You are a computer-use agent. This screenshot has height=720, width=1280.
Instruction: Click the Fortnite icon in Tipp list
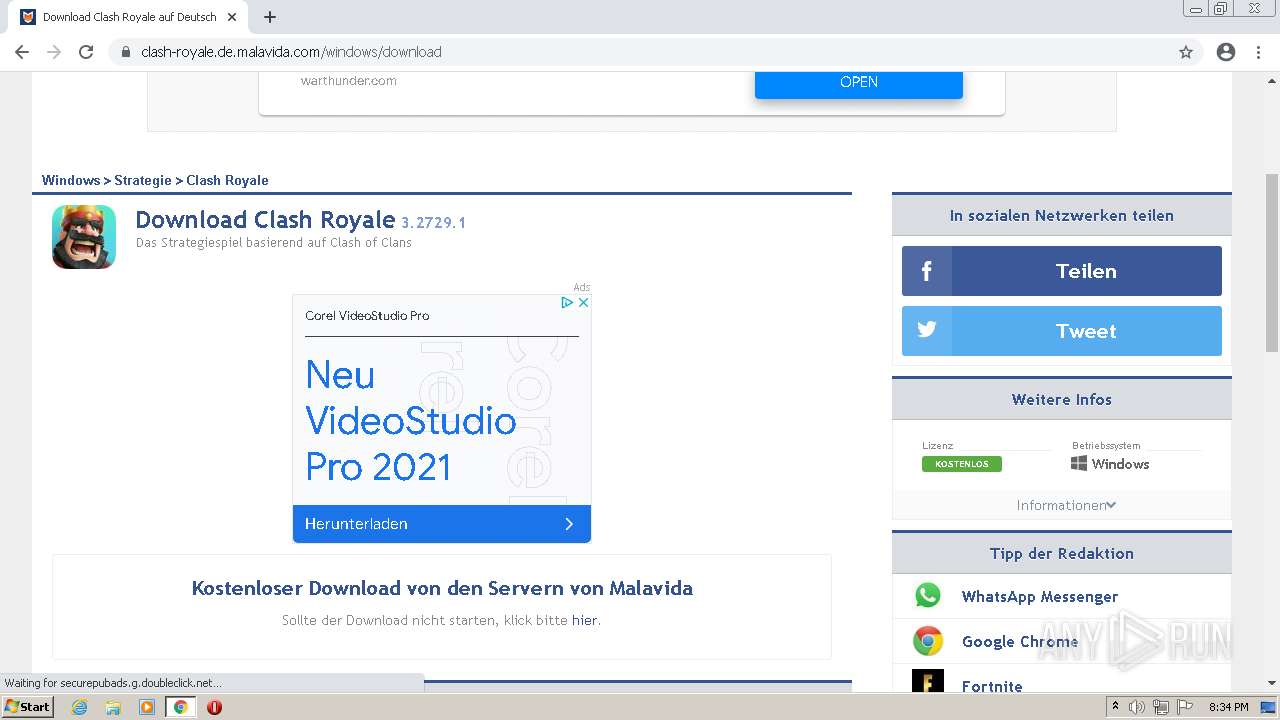(x=928, y=682)
